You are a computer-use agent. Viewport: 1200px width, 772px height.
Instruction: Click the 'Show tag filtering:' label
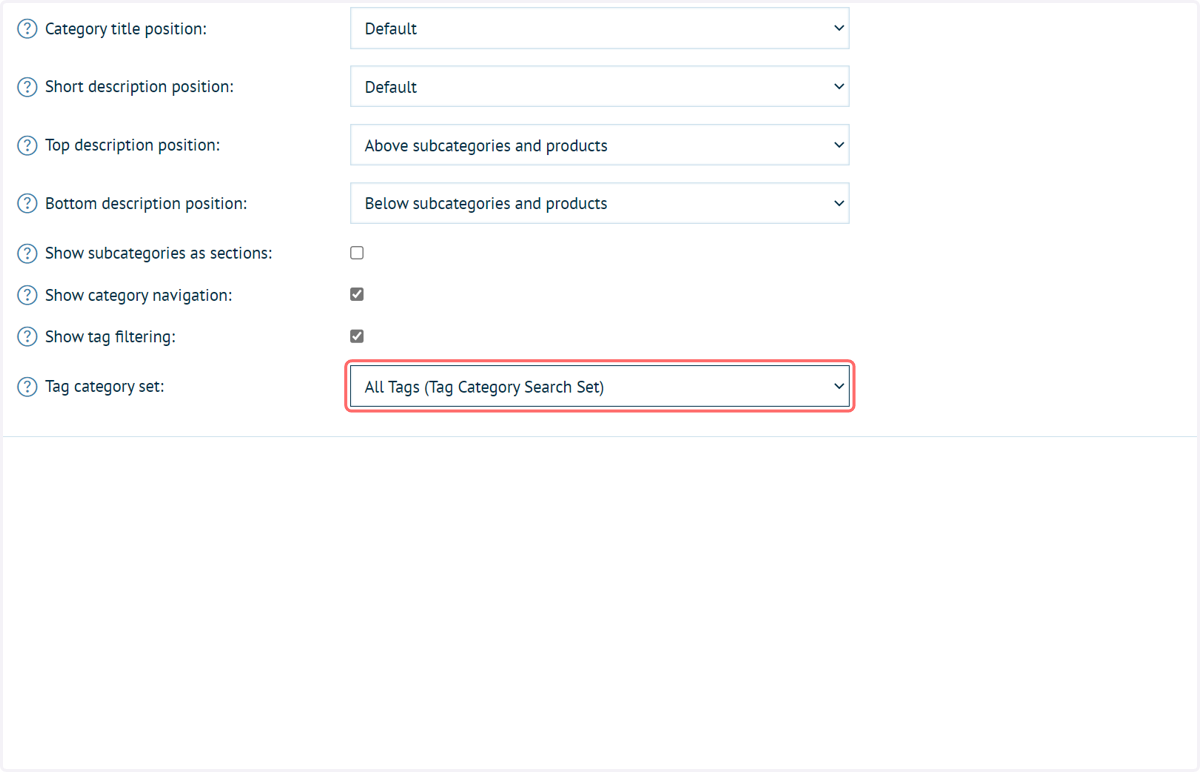pyautogui.click(x=110, y=337)
